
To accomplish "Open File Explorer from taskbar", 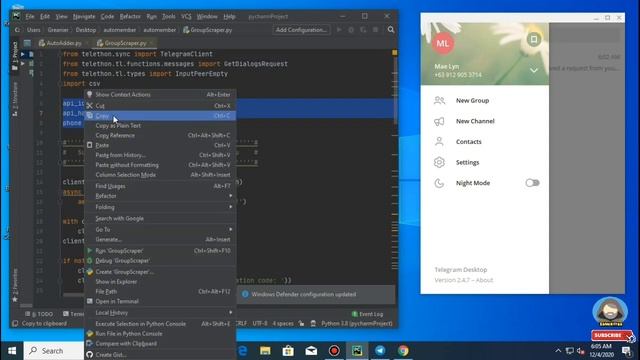I will point(265,351).
